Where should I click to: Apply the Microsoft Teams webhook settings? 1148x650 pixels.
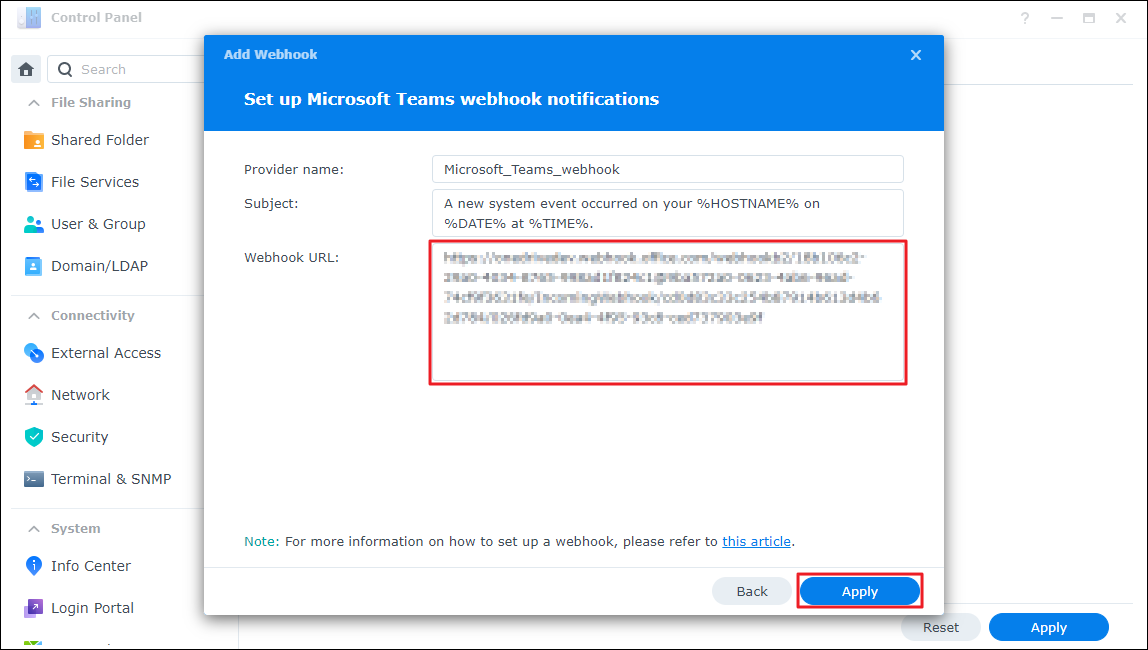coord(859,591)
